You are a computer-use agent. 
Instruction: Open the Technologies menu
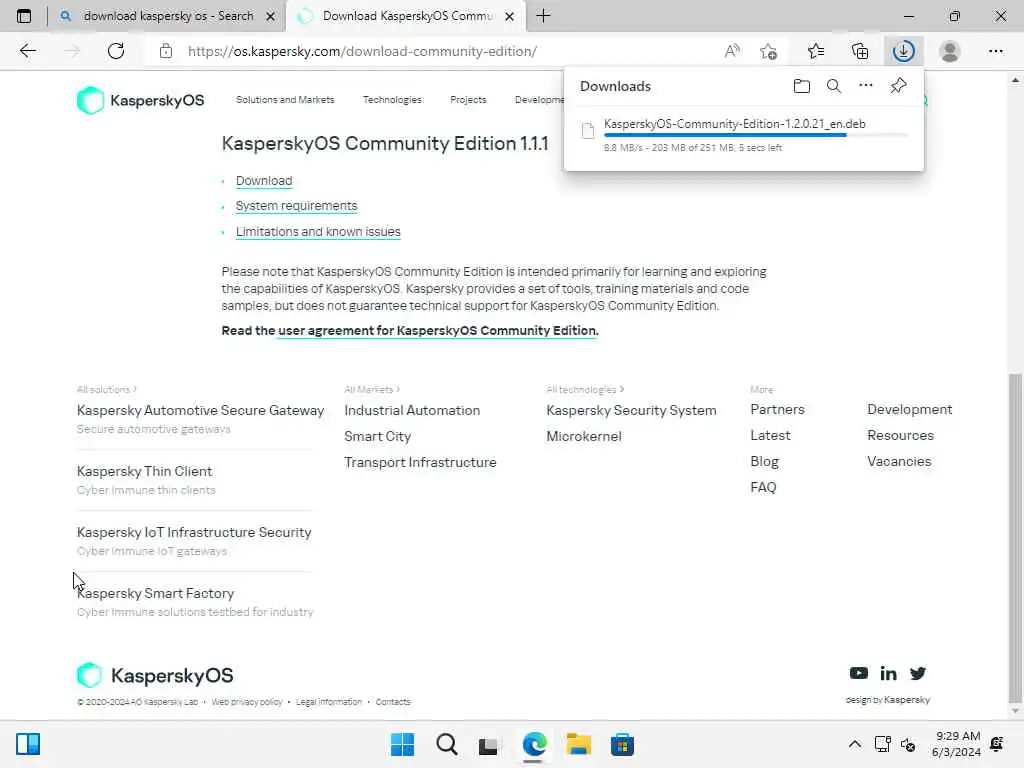pyautogui.click(x=392, y=99)
